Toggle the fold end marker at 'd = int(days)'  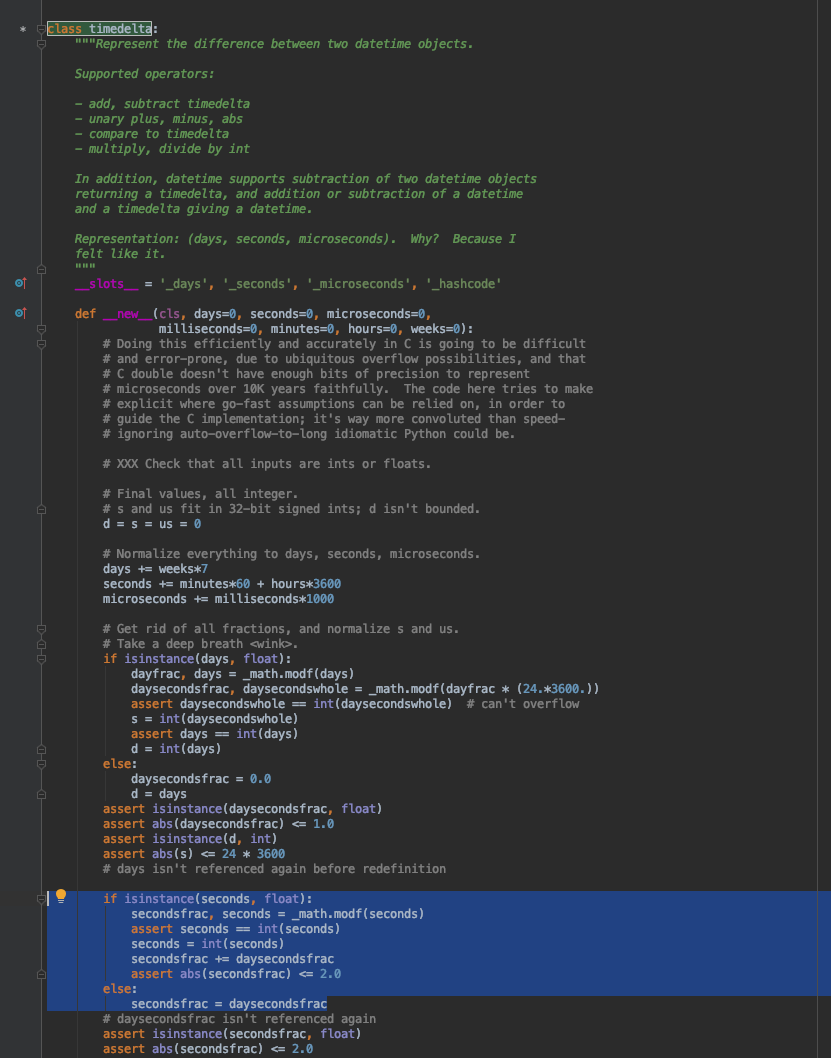pos(41,749)
